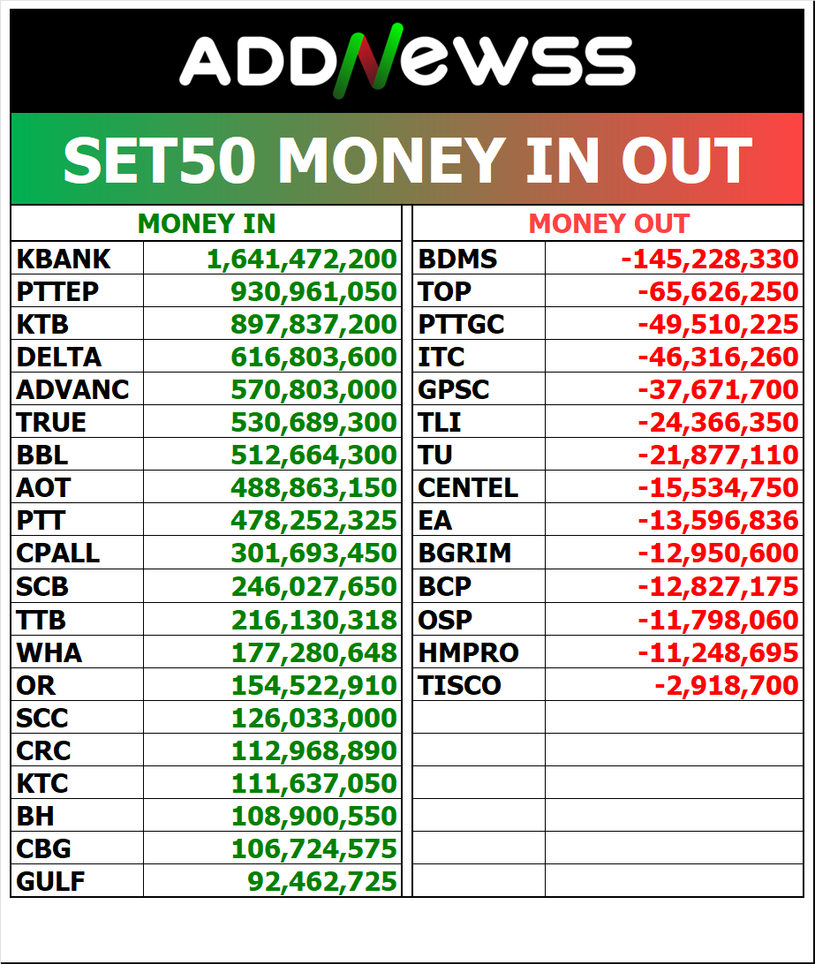Select the MONEY IN column header
815x964 pixels.
206,224
